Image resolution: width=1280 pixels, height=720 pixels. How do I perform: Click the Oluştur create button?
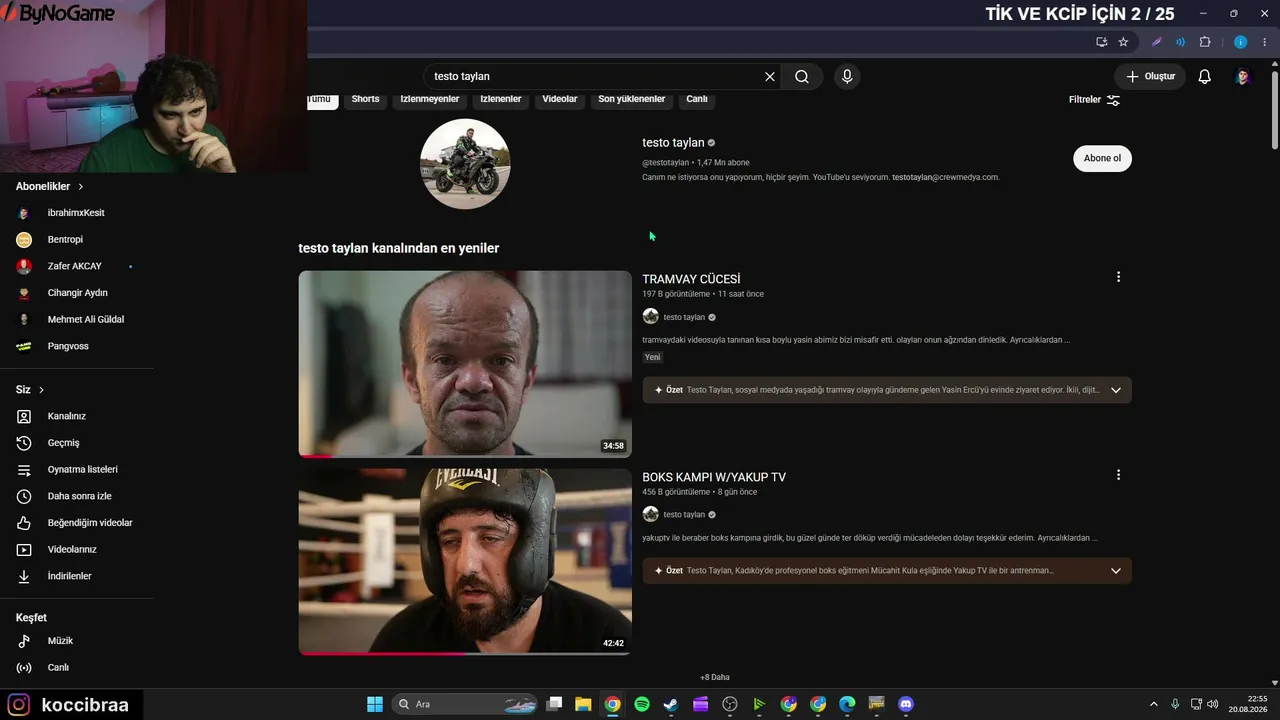[1150, 76]
